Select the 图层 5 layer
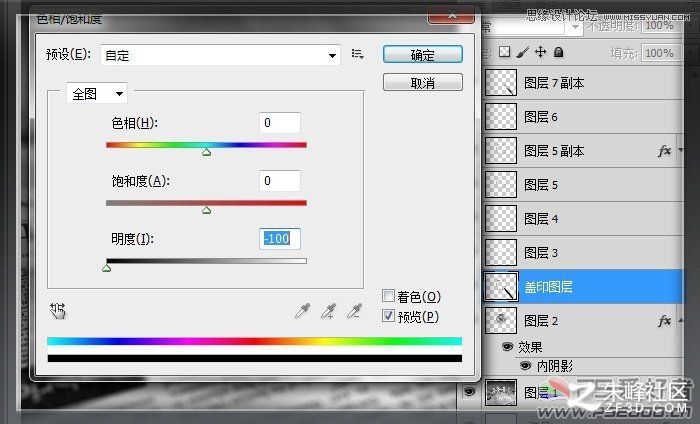The height and width of the screenshot is (424, 700). click(583, 185)
